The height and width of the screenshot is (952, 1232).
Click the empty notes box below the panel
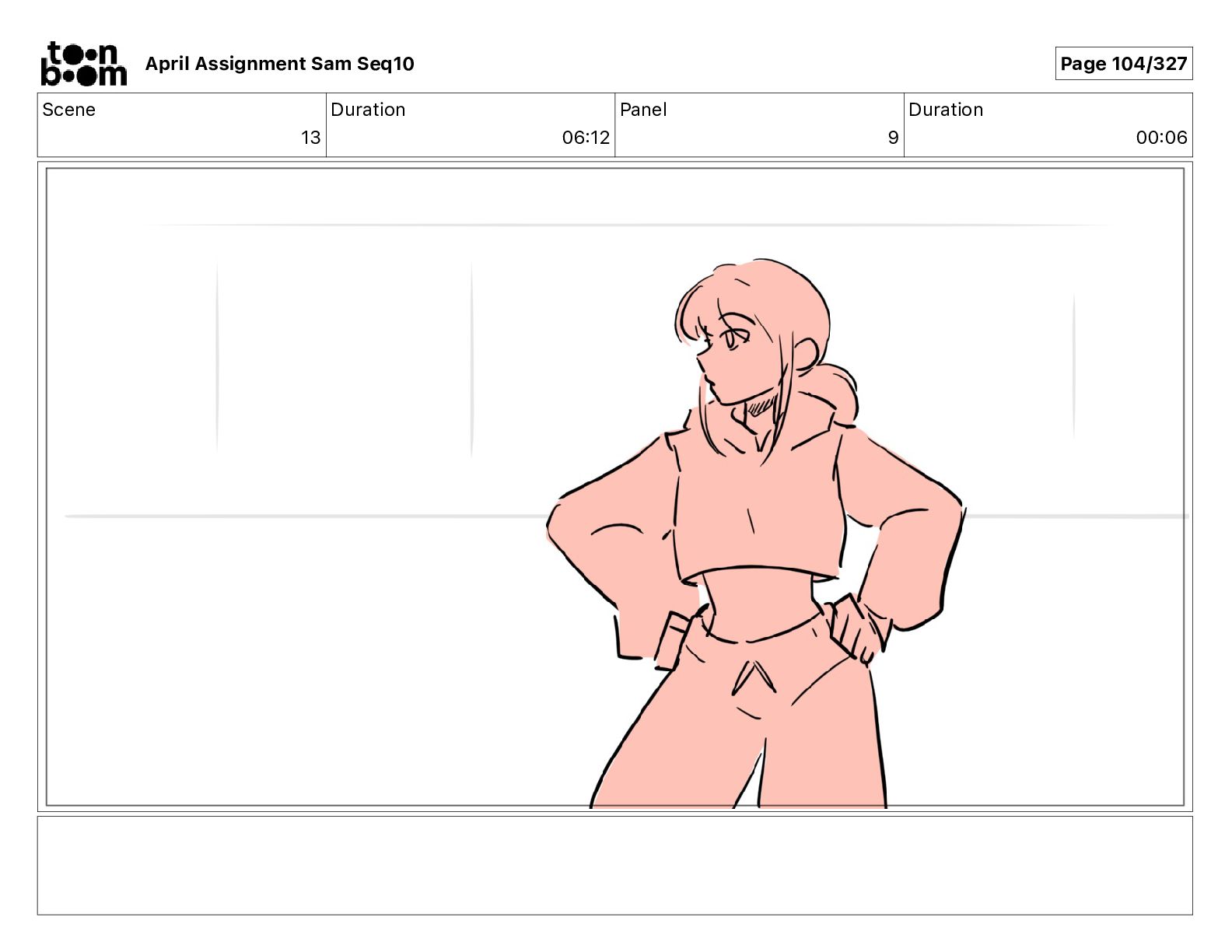(x=614, y=866)
